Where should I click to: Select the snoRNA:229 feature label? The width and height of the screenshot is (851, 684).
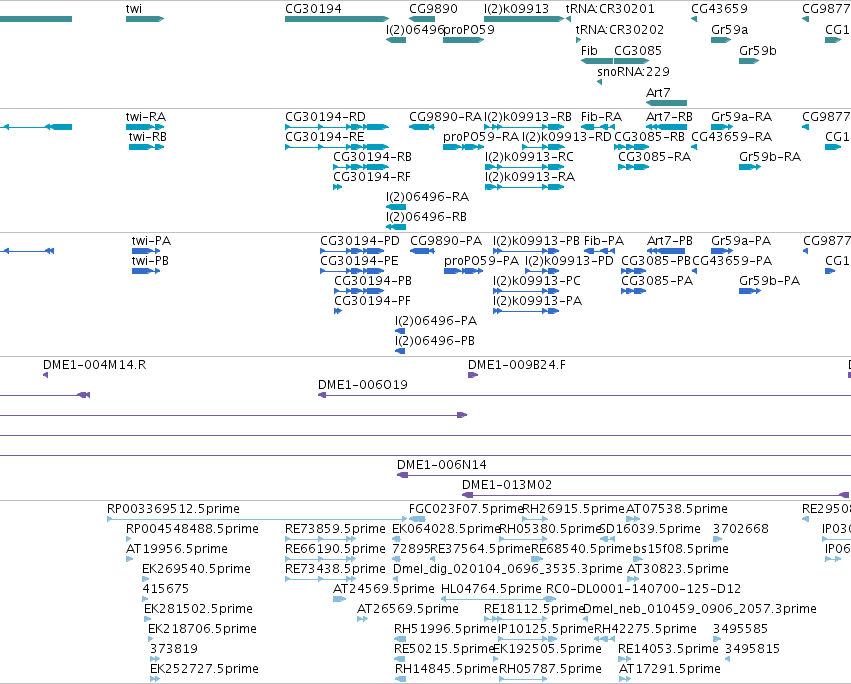633,72
